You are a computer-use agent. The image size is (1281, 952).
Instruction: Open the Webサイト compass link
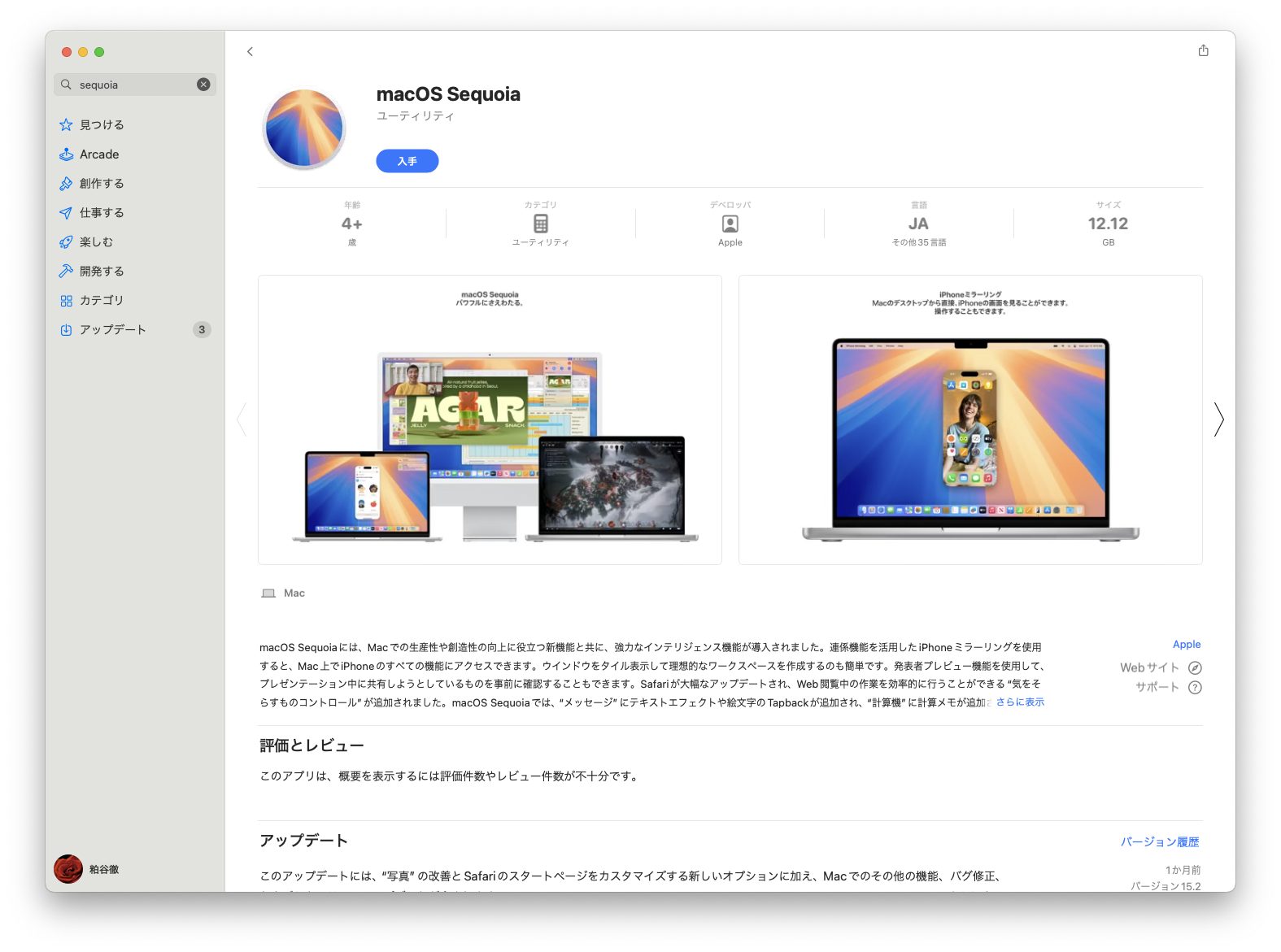1195,667
